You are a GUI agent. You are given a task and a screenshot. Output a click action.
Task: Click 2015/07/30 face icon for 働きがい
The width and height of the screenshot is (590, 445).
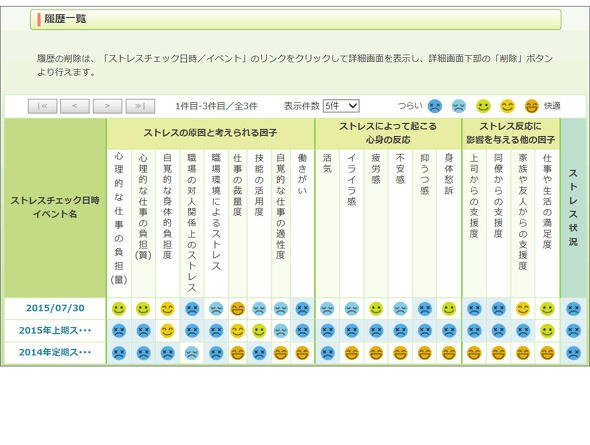tap(302, 309)
